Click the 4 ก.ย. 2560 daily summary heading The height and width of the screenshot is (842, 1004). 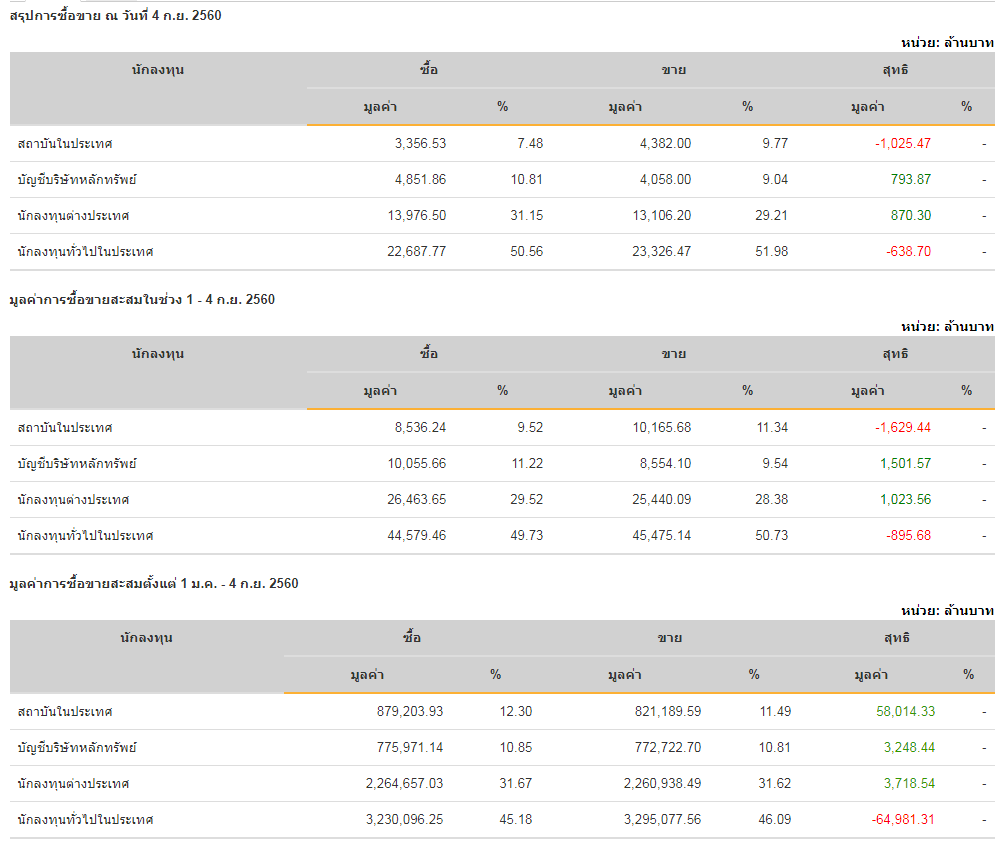point(115,15)
